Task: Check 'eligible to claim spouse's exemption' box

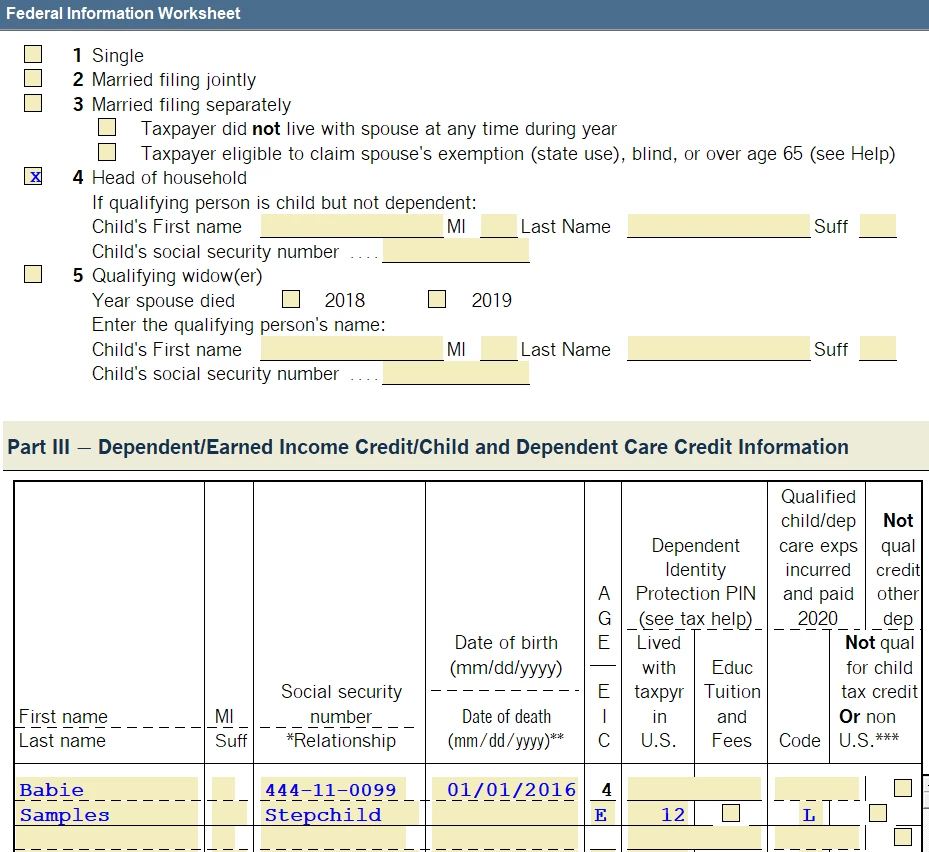Action: click(x=107, y=152)
